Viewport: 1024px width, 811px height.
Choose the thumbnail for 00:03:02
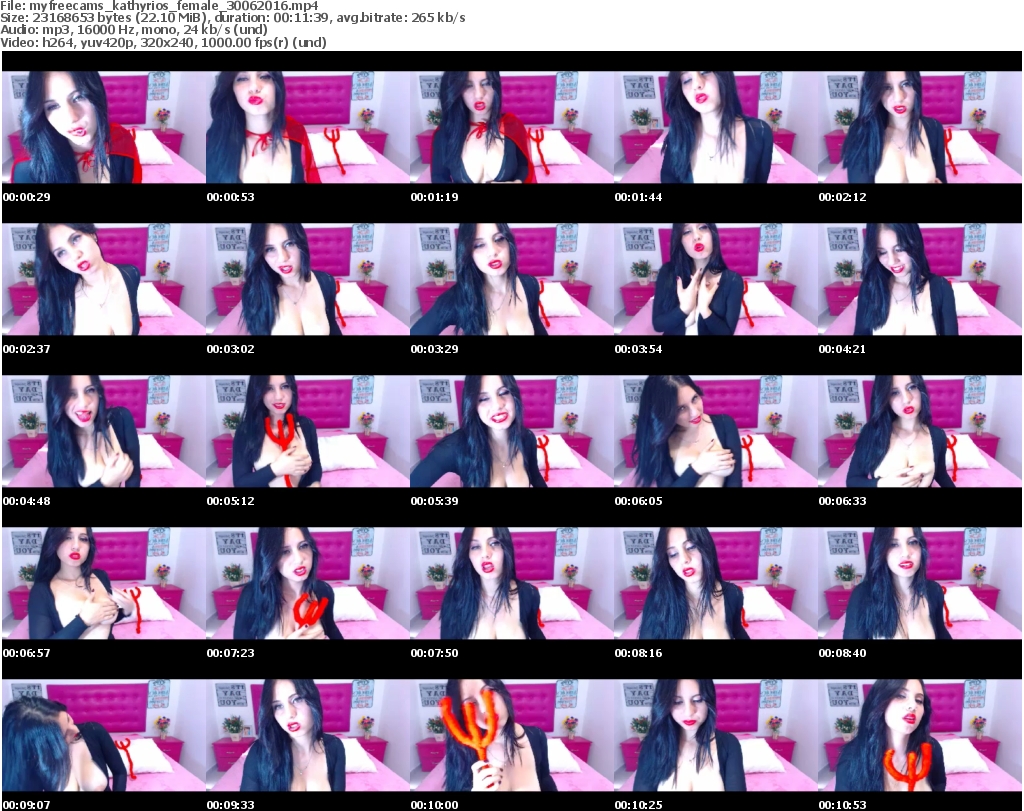pos(308,279)
